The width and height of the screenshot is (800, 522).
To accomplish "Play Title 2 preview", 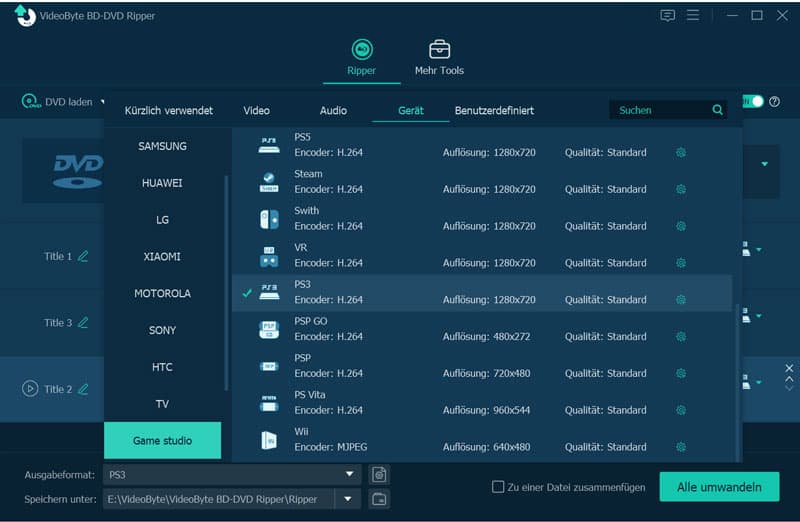I will tap(30, 388).
